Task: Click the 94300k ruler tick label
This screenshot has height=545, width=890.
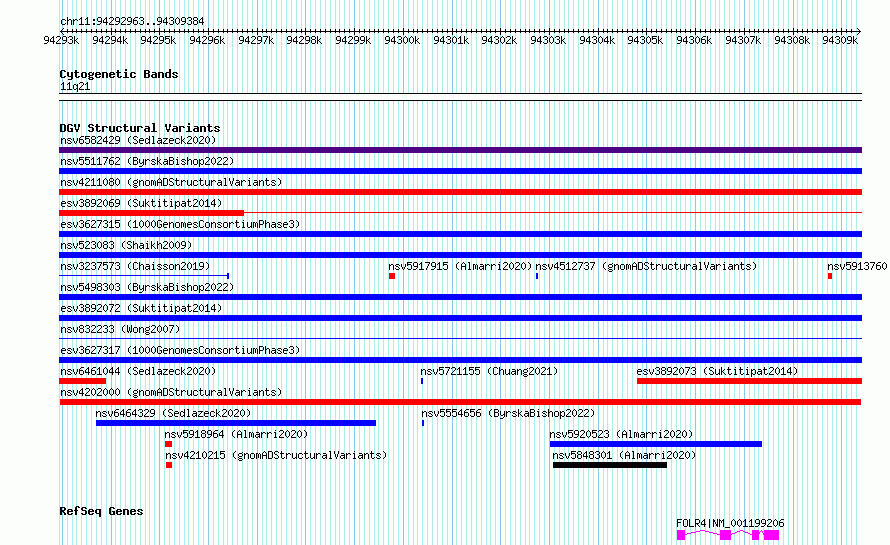Action: click(402, 40)
